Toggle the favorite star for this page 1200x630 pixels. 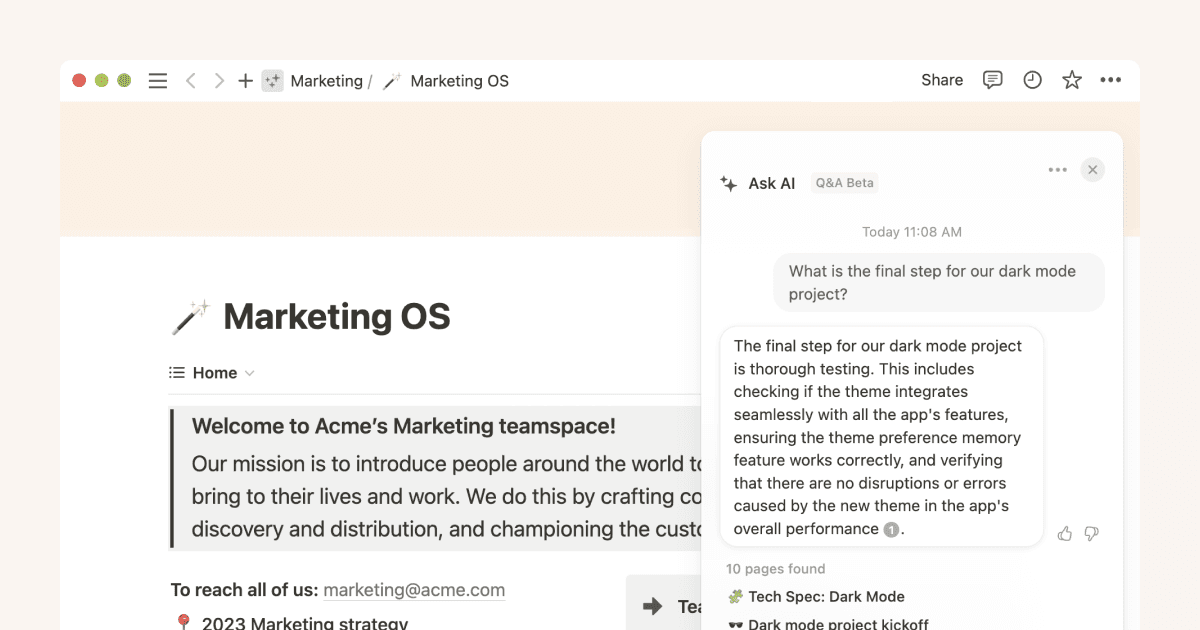click(x=1071, y=80)
